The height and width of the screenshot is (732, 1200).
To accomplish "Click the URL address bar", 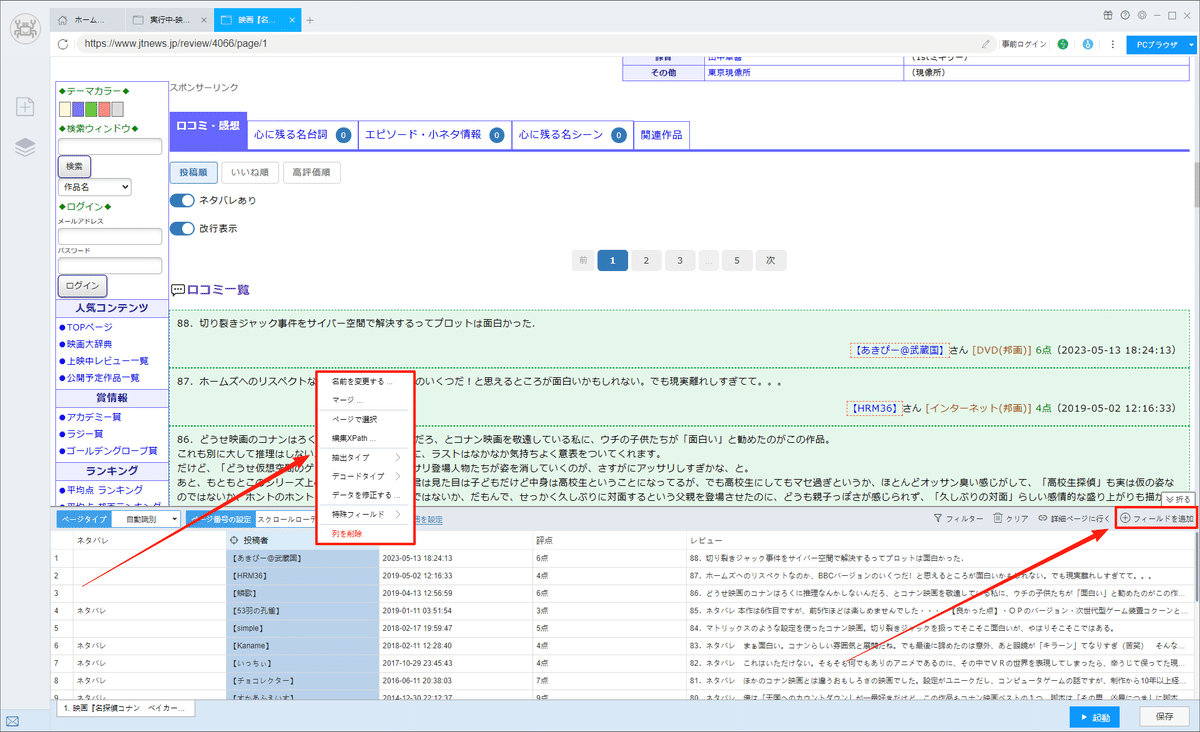I will 530,44.
